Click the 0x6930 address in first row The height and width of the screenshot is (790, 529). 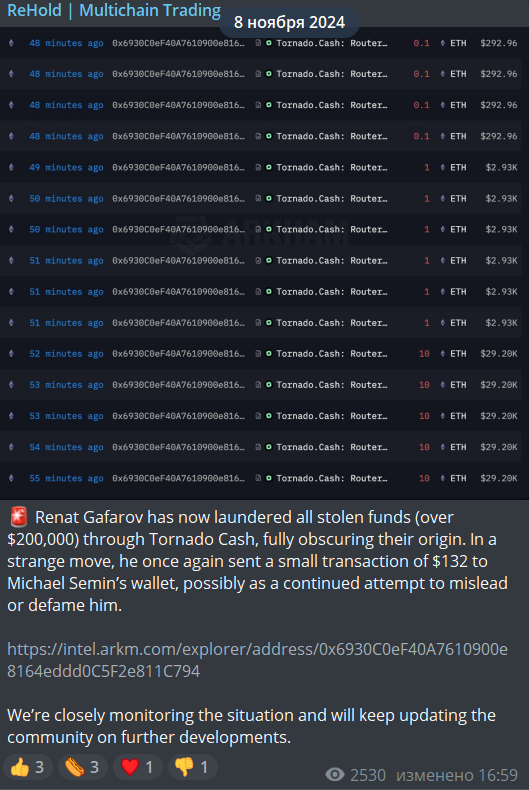click(x=178, y=43)
